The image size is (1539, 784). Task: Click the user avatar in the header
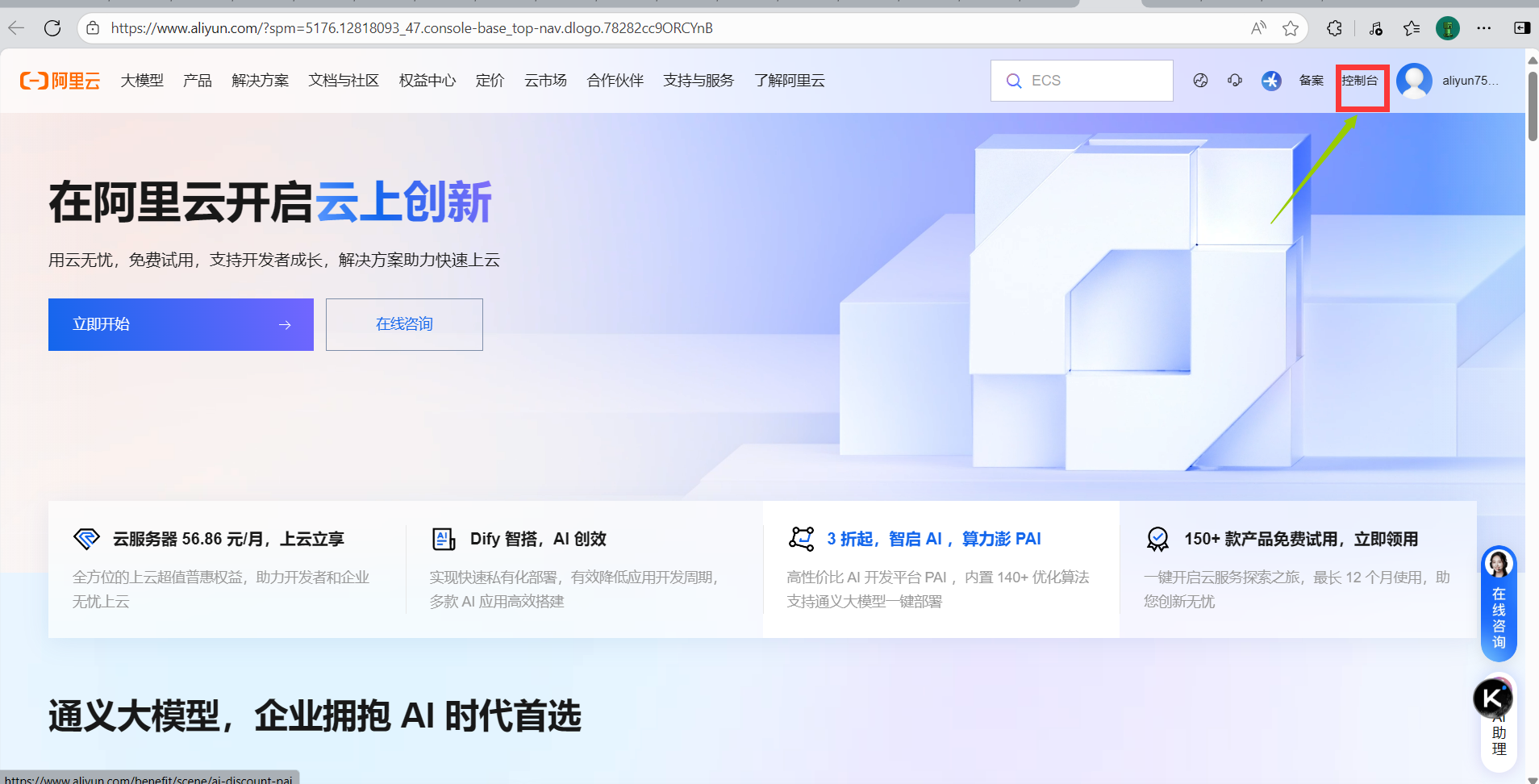point(1414,81)
